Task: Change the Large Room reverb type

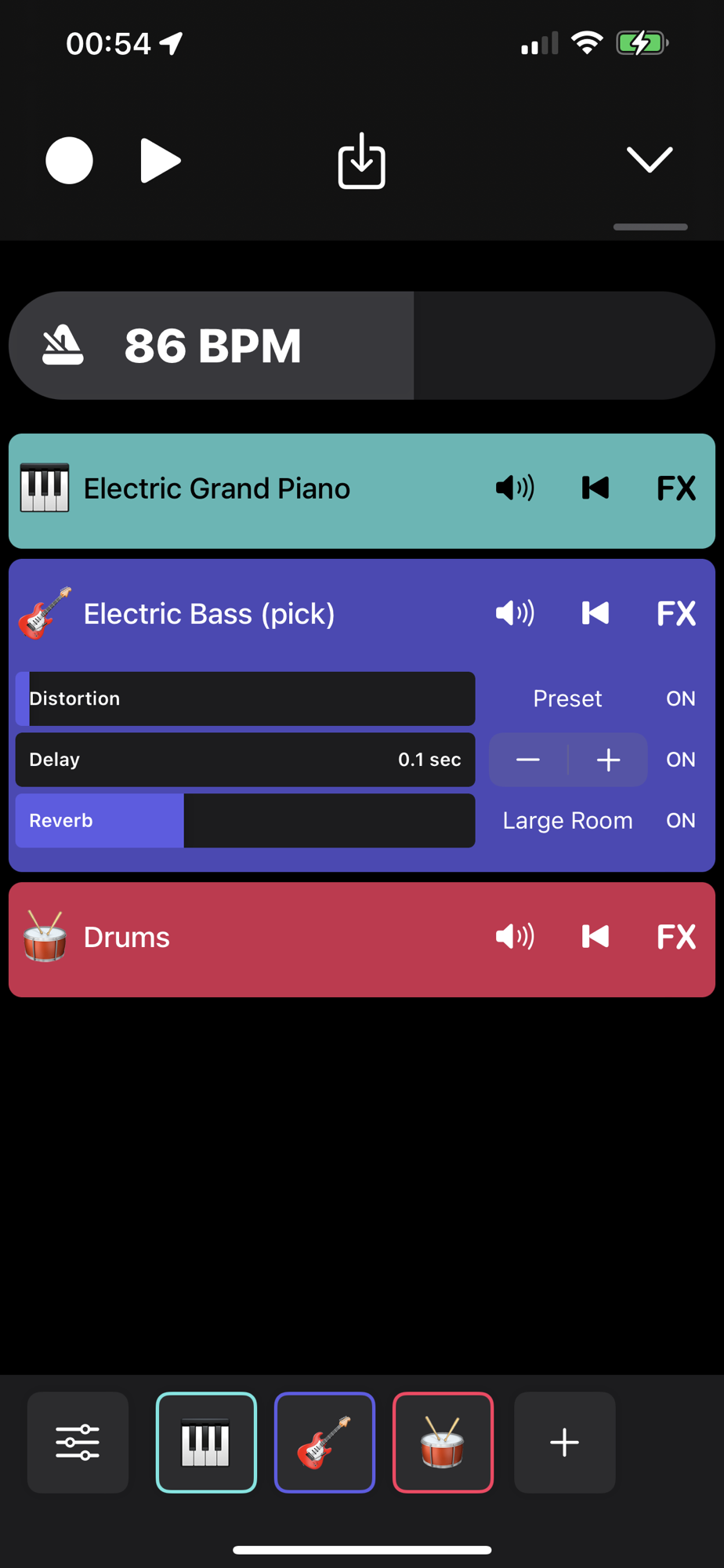Action: [567, 821]
